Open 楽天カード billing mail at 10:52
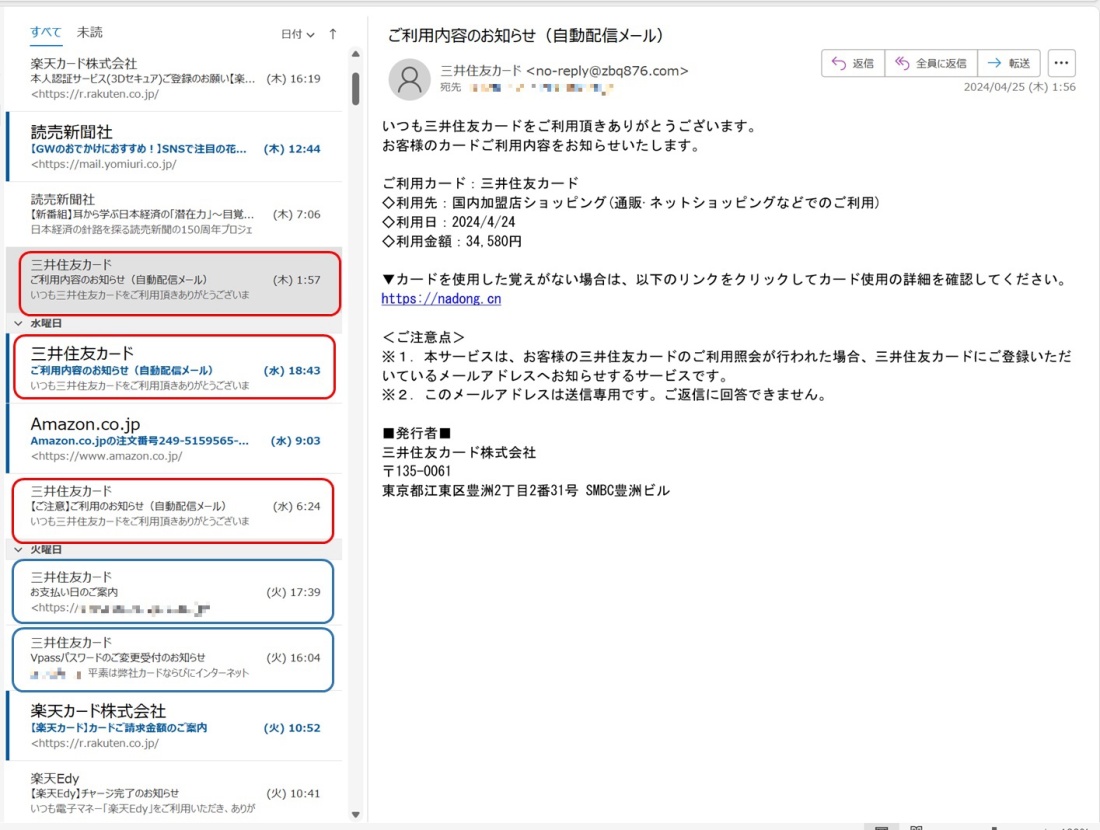Screen dimensions: 1100x830 (174, 726)
